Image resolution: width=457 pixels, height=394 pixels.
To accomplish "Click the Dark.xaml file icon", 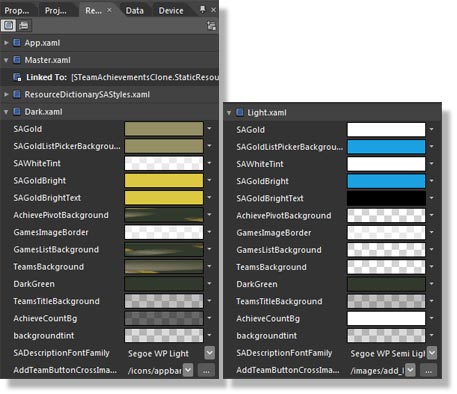I will tap(17, 112).
